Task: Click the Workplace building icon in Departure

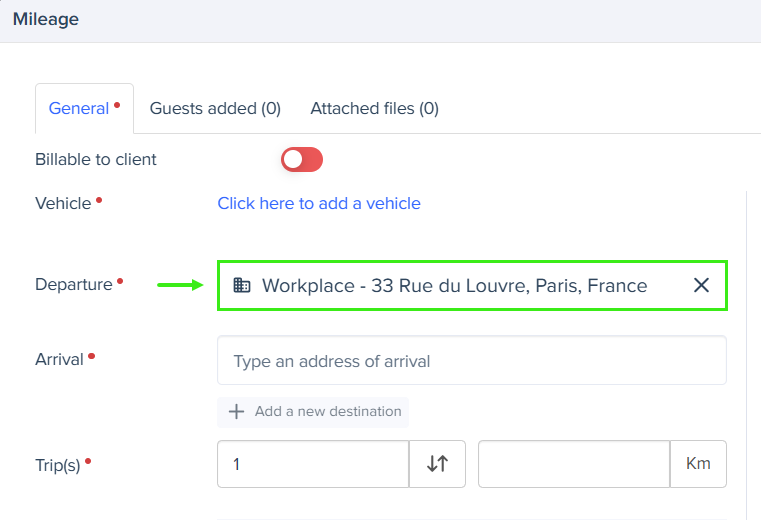Action: point(242,285)
